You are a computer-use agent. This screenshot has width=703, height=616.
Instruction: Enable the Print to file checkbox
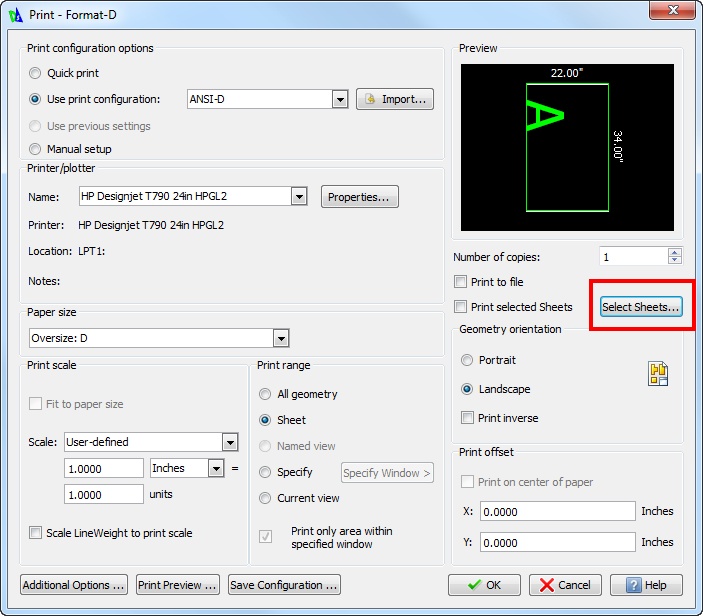[x=460, y=282]
